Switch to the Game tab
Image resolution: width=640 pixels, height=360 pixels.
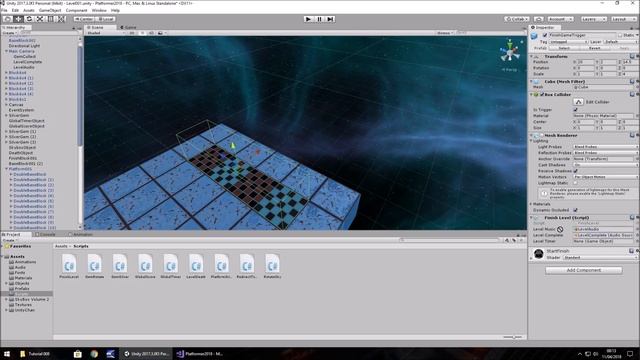[x=129, y=27]
